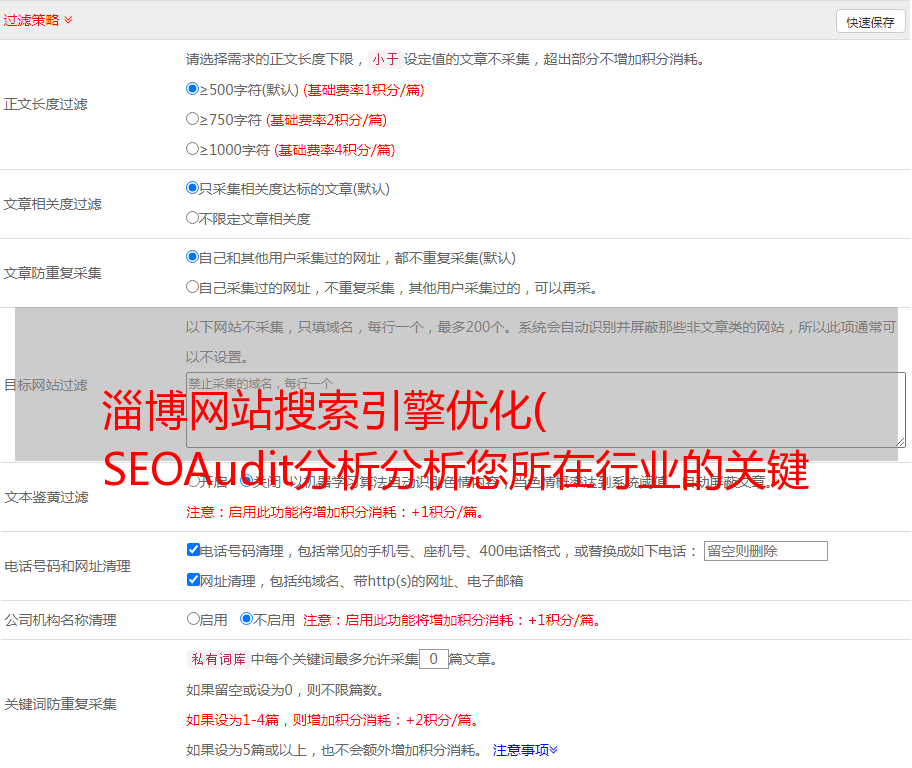The width and height of the screenshot is (912, 768).
Task: Grab the resize handle of the domain textarea
Action: [900, 441]
